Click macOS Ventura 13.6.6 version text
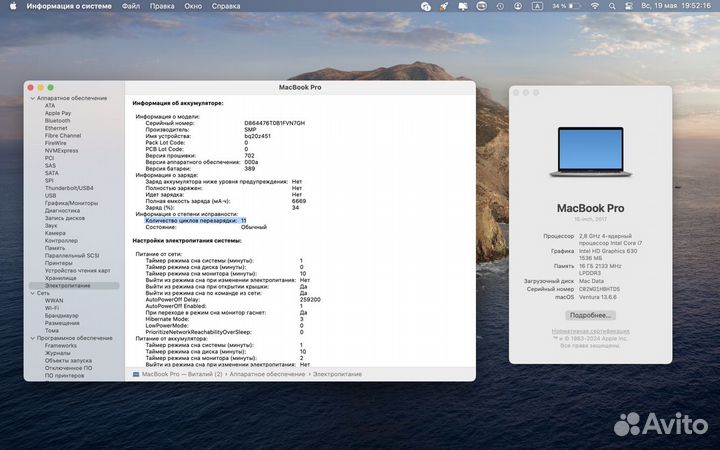The height and width of the screenshot is (450, 720). [x=598, y=297]
